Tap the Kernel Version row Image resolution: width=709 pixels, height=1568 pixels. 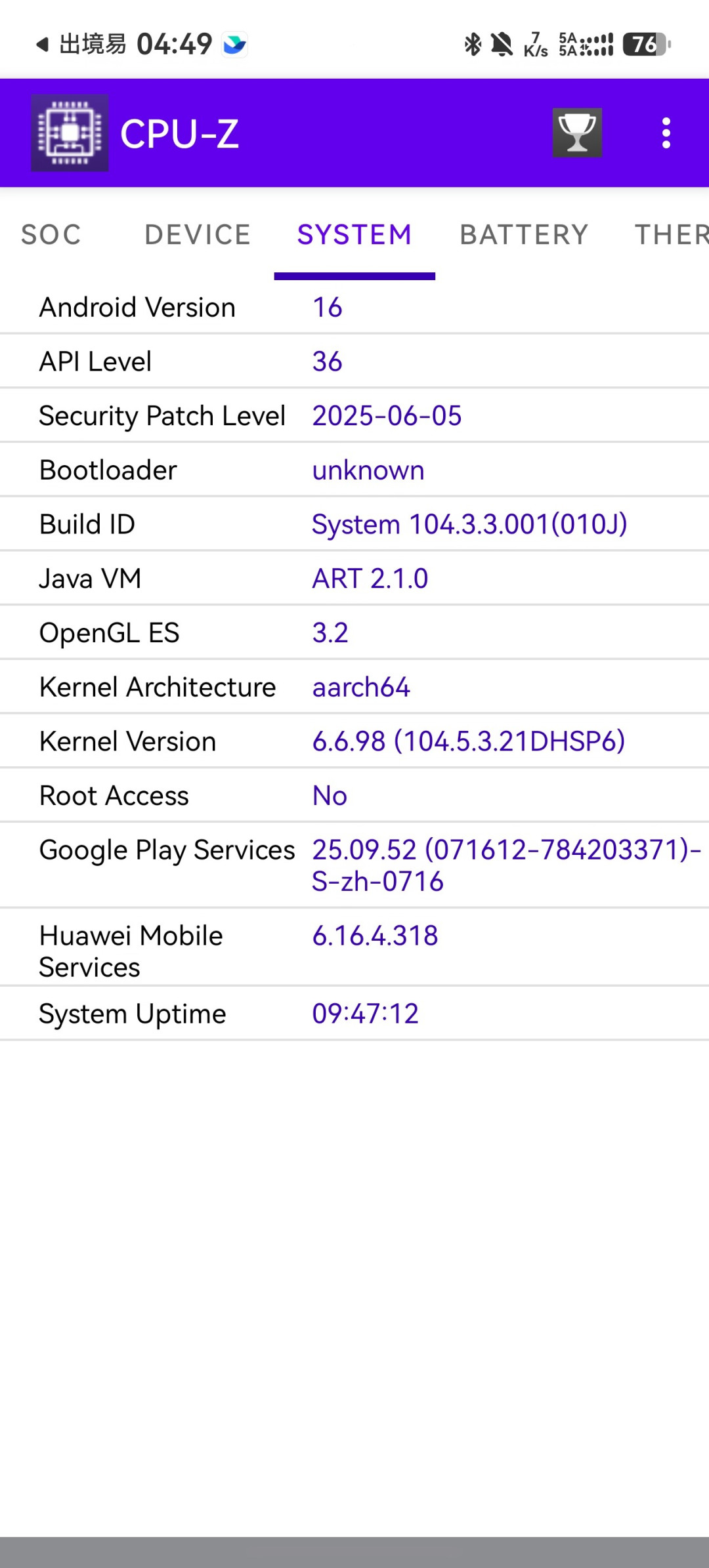click(354, 741)
